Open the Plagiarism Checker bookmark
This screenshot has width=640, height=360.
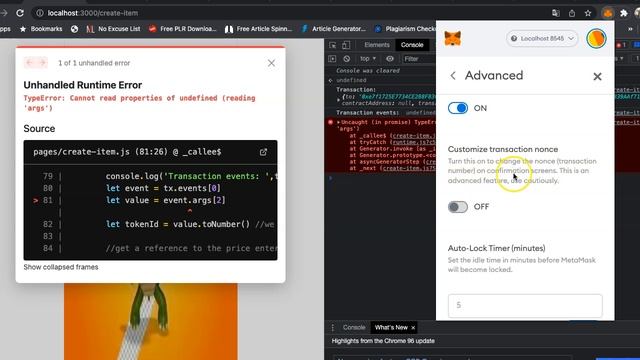click(405, 29)
